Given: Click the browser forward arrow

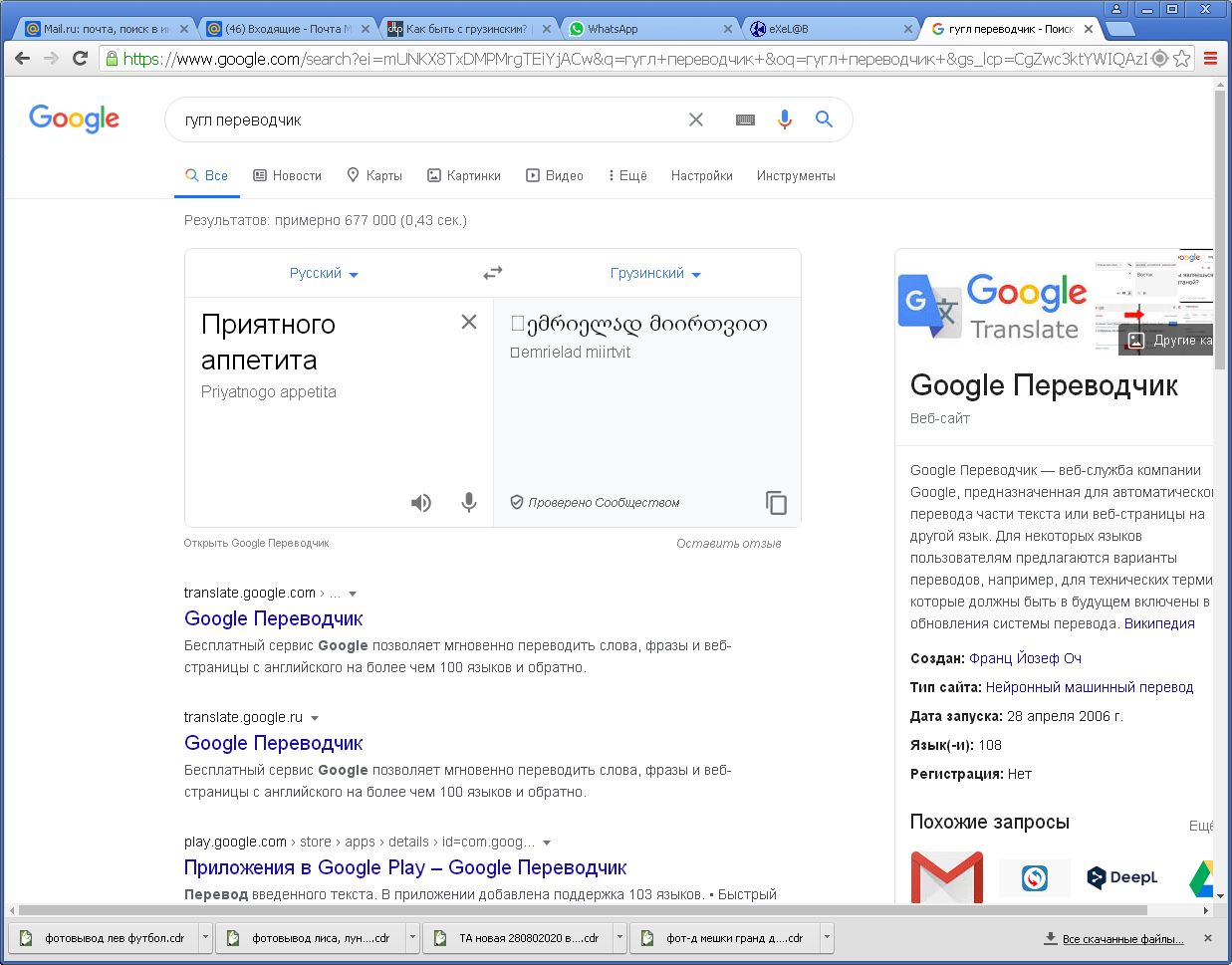Looking at the screenshot, I should tap(51, 59).
